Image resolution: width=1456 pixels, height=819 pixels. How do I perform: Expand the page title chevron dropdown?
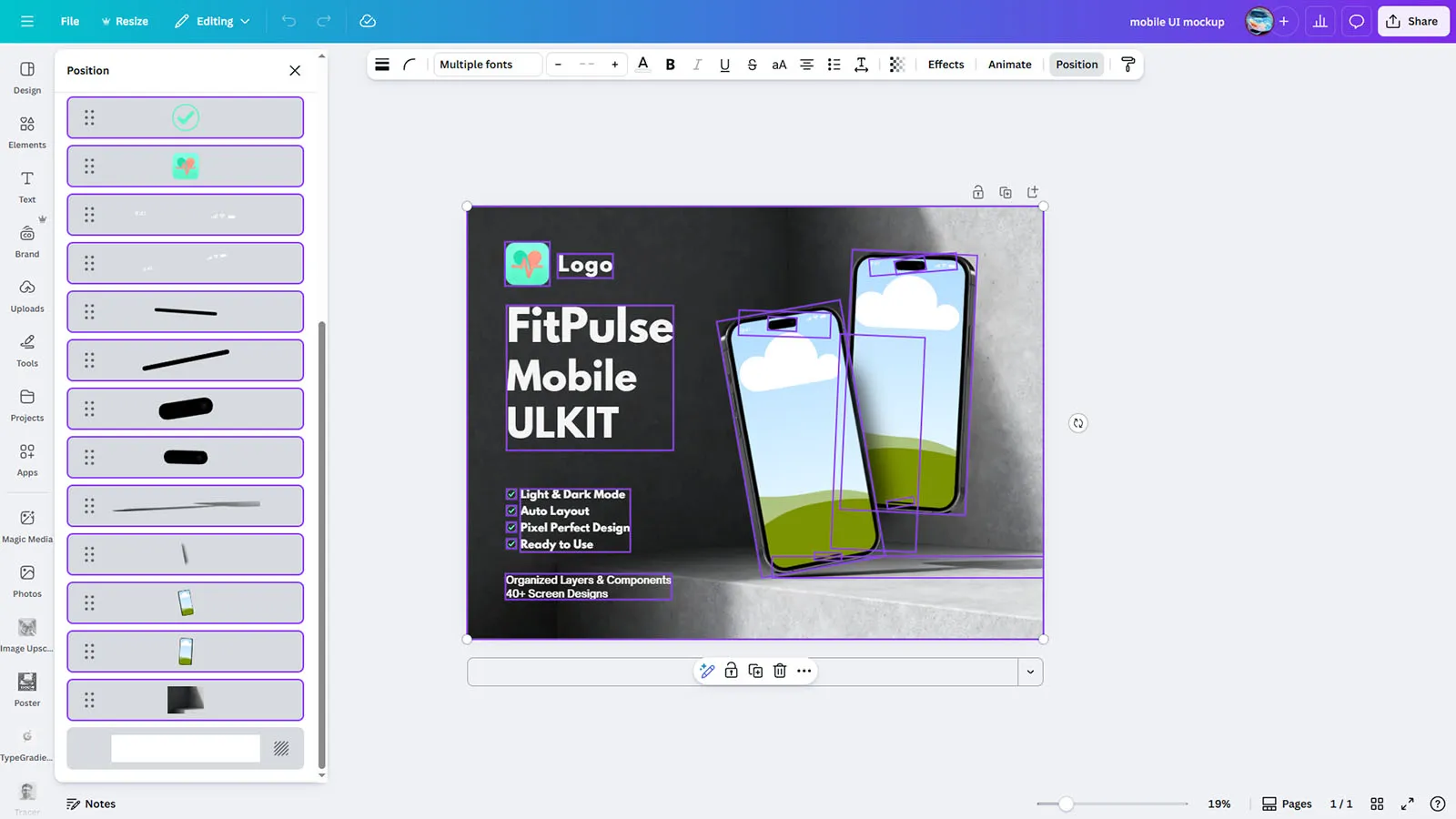tap(1030, 672)
